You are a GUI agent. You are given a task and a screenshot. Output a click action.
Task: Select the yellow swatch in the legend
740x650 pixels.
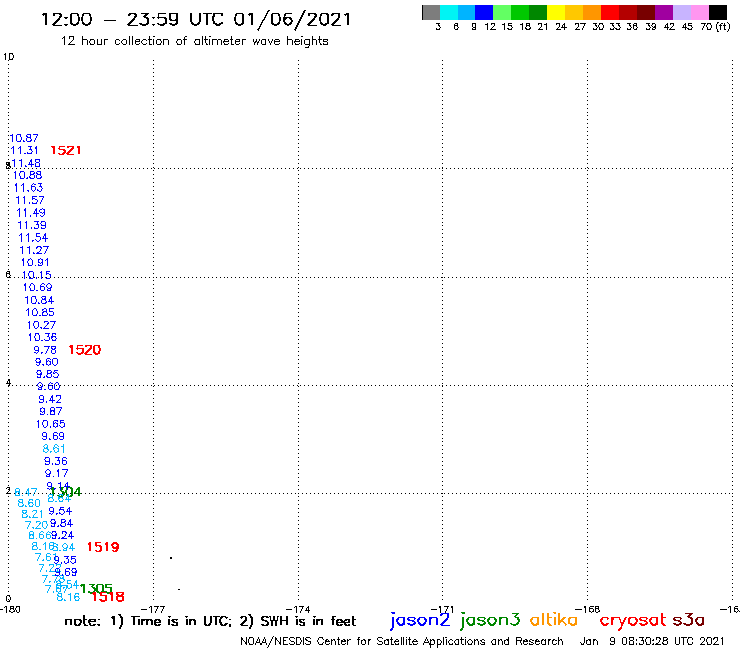point(556,12)
